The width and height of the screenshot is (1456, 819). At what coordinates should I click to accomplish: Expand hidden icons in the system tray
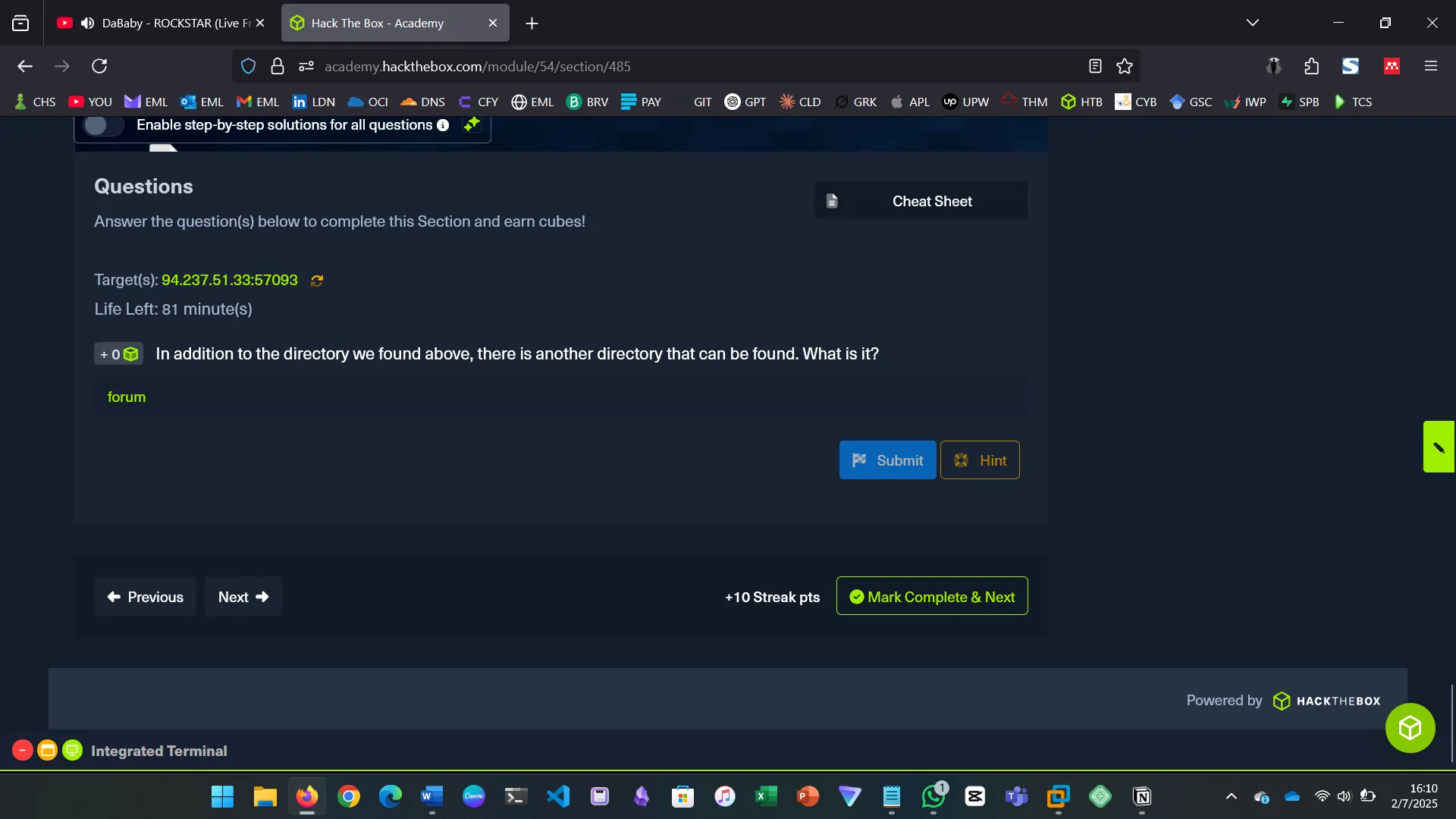click(x=1231, y=796)
